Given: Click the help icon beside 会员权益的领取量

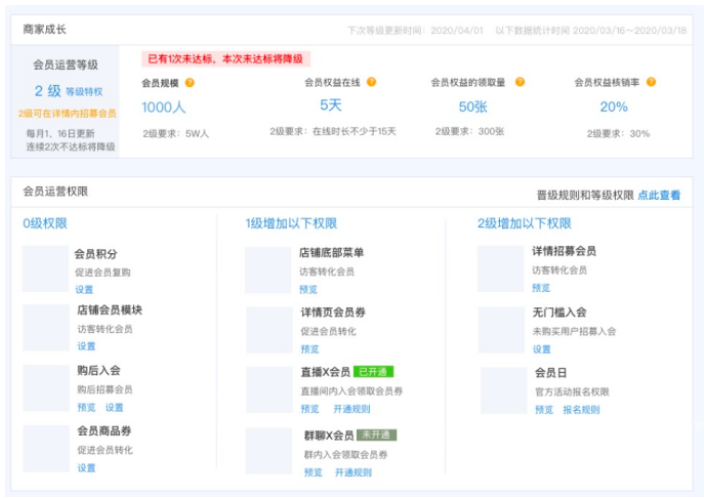Looking at the screenshot, I should 519,83.
